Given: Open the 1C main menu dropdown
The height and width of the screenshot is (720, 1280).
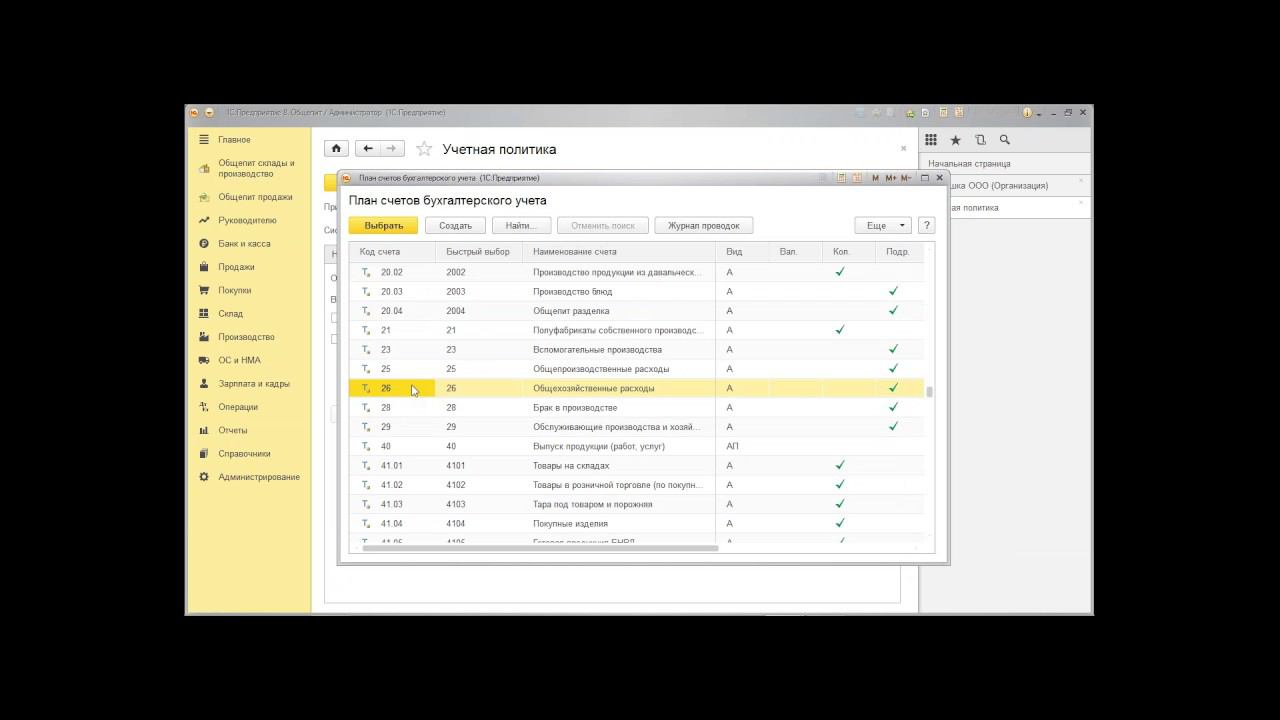Looking at the screenshot, I should (210, 113).
